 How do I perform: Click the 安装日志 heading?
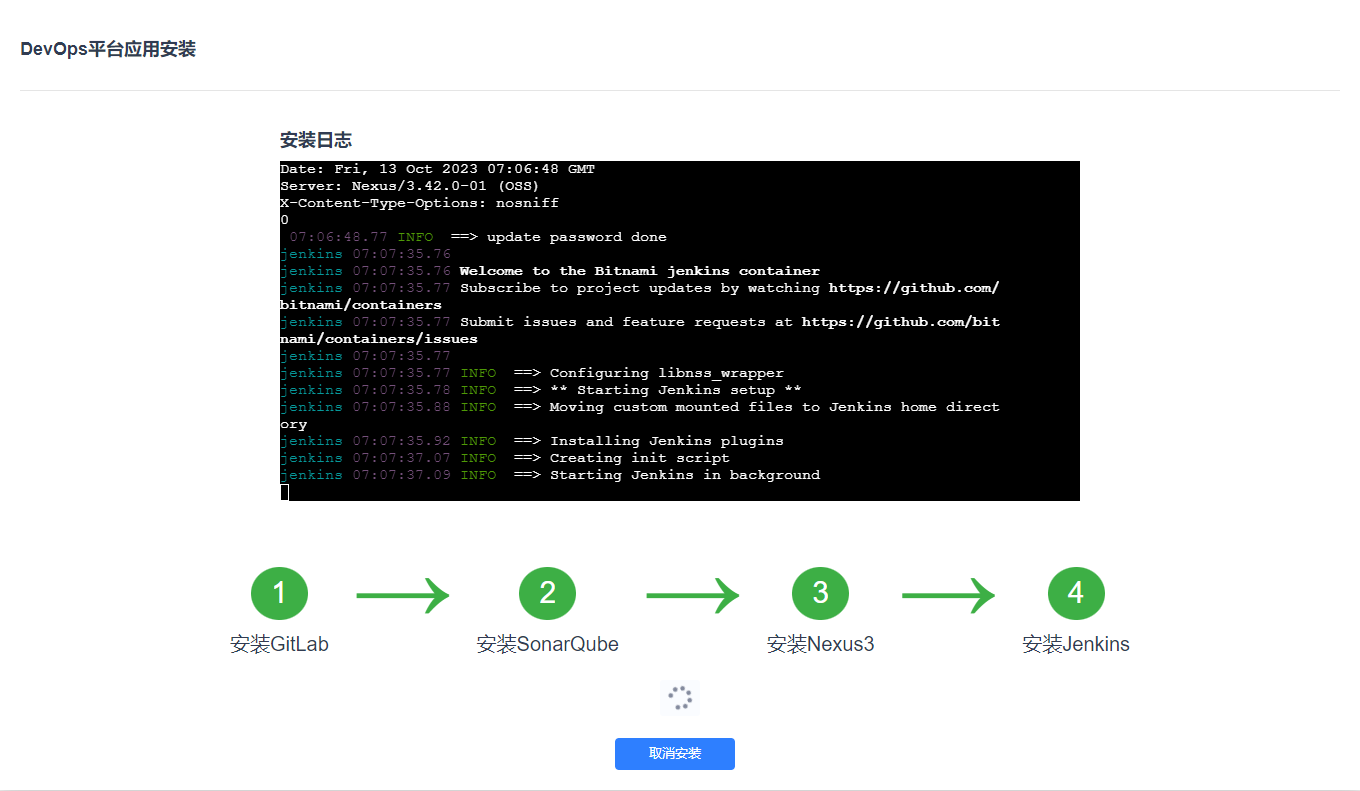[x=316, y=140]
